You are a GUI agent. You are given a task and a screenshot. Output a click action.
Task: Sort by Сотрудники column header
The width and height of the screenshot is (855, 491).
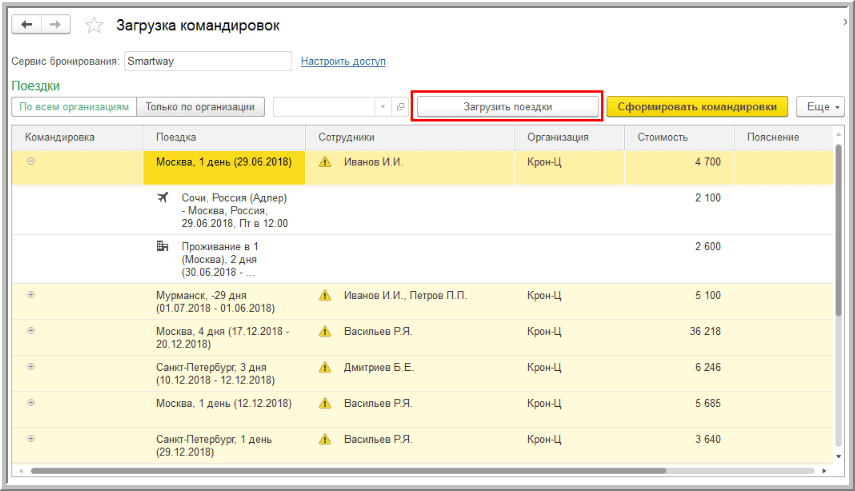tap(410, 137)
